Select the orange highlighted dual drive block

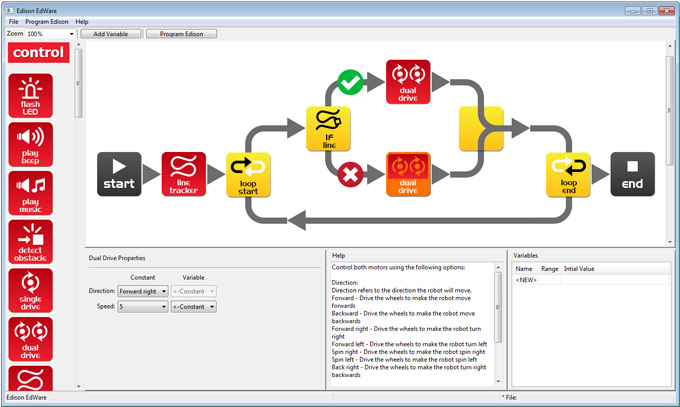pyautogui.click(x=408, y=174)
